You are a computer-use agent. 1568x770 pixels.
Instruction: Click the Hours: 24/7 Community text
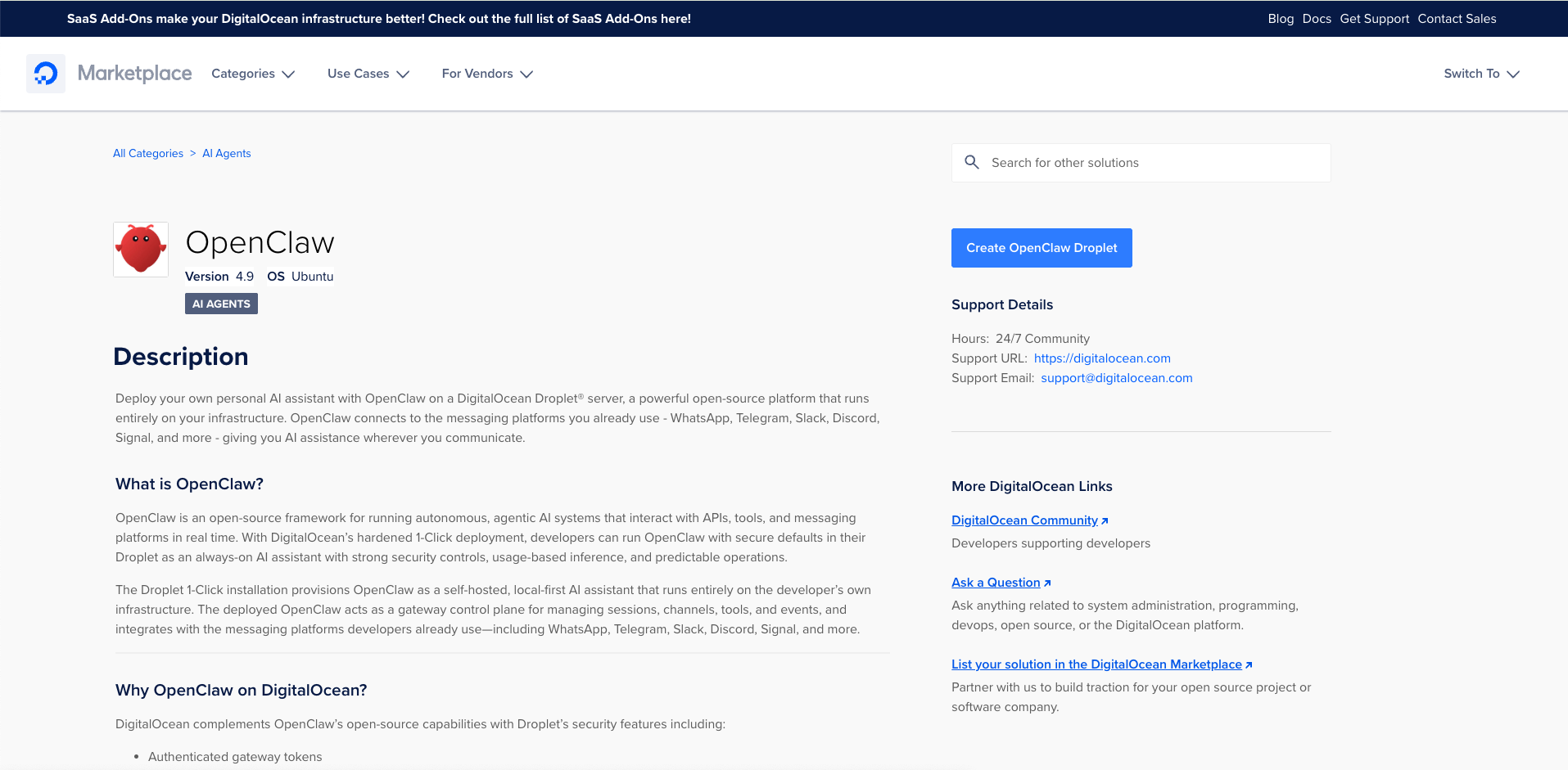pyautogui.click(x=1020, y=339)
